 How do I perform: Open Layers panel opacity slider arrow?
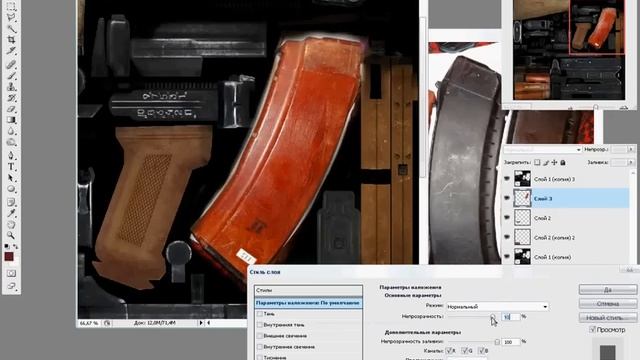point(631,150)
